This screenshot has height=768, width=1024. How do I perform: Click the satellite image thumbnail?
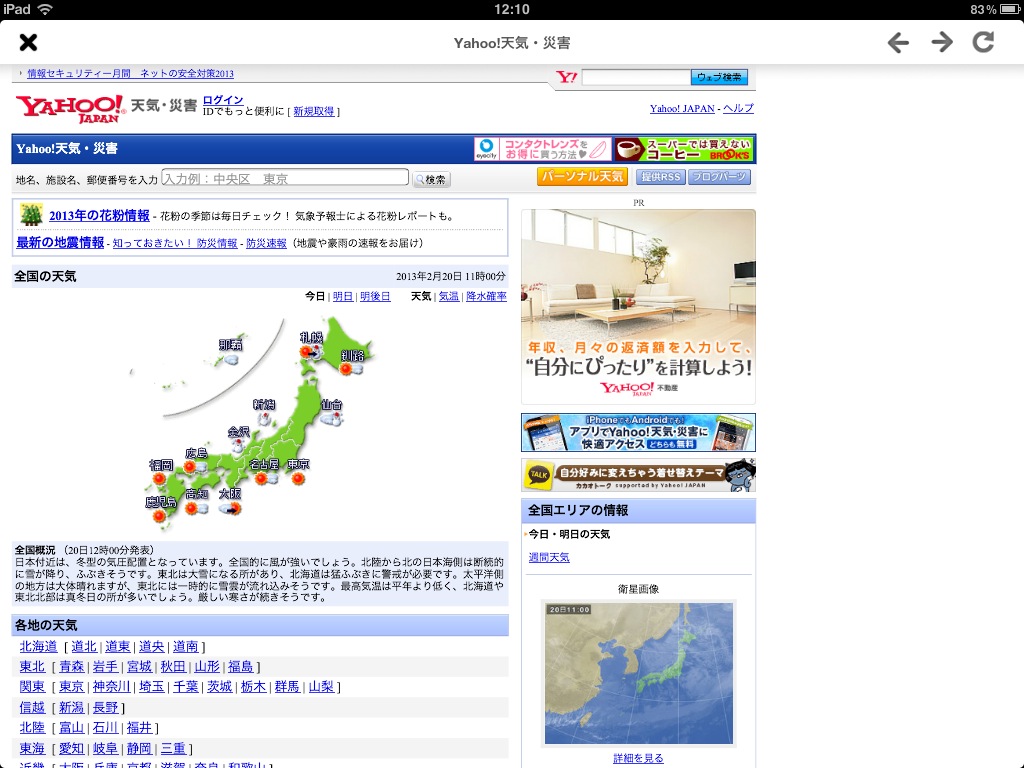coord(639,673)
